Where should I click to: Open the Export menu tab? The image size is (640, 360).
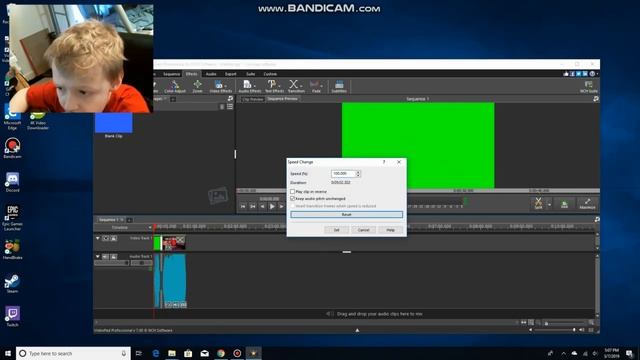(231, 74)
